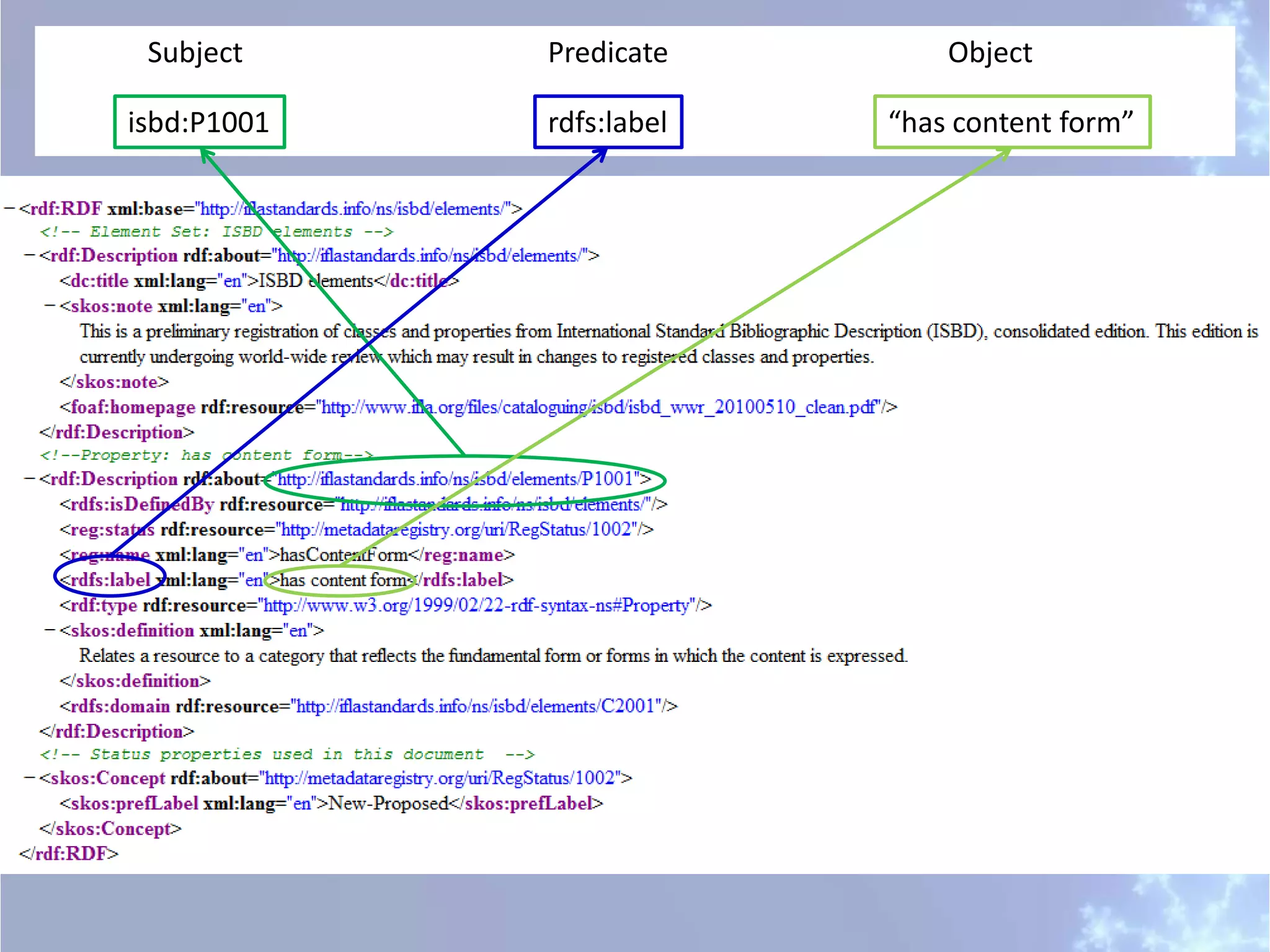Screen dimensions: 1270x952
Task: Click 'Relates a resource to a category' definition
Action: click(x=494, y=656)
